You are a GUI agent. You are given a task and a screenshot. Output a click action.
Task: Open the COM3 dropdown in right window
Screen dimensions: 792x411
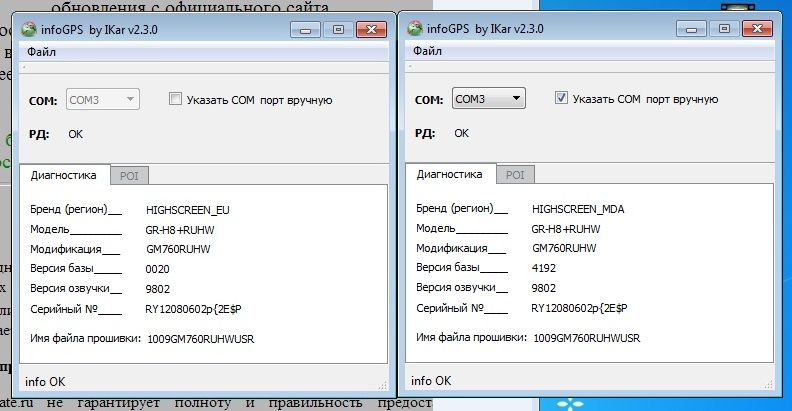point(487,98)
